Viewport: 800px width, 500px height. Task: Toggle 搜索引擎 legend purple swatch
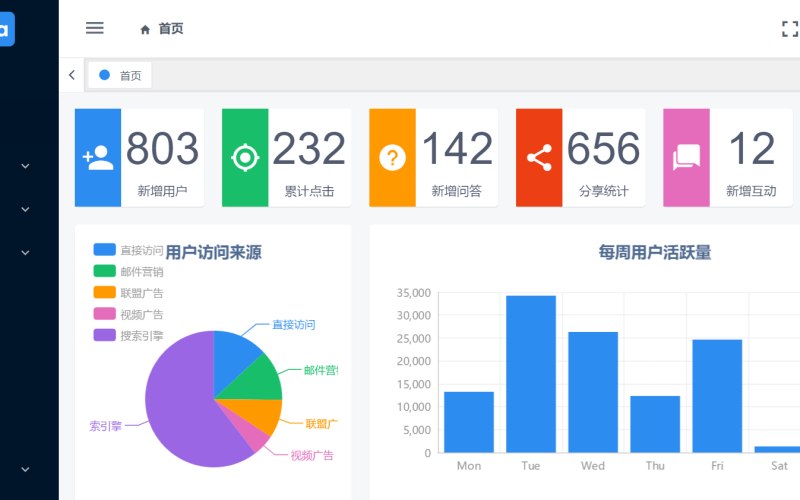click(x=105, y=335)
